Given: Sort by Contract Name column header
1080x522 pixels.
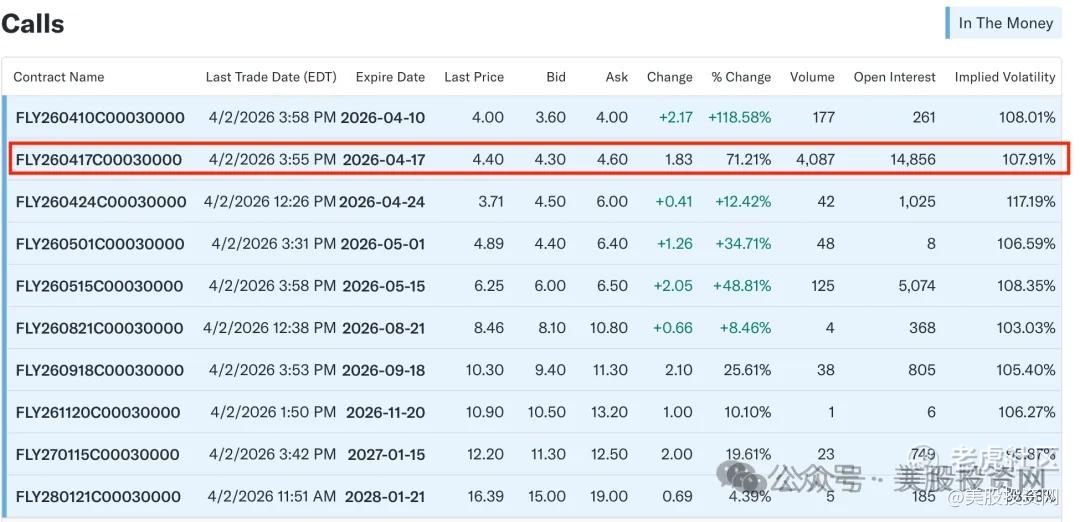Looking at the screenshot, I should [59, 77].
